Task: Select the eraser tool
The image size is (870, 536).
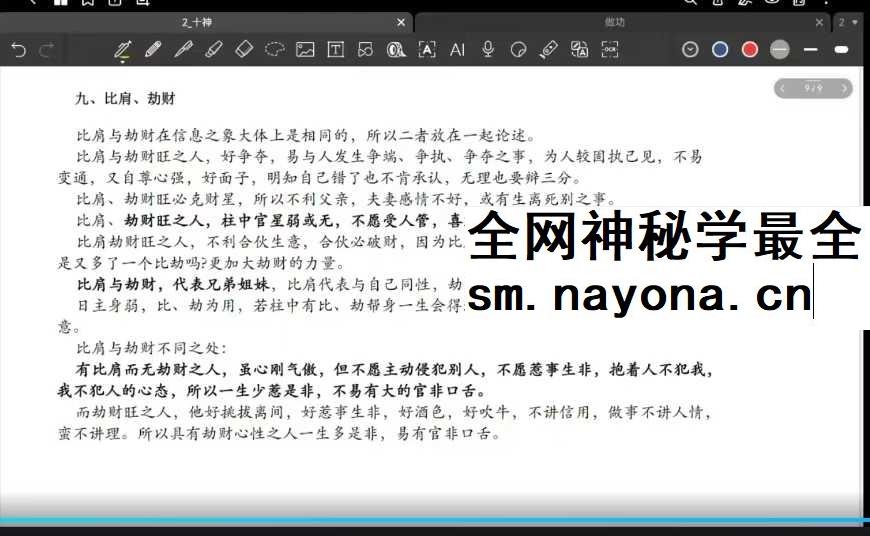Action: [x=244, y=49]
